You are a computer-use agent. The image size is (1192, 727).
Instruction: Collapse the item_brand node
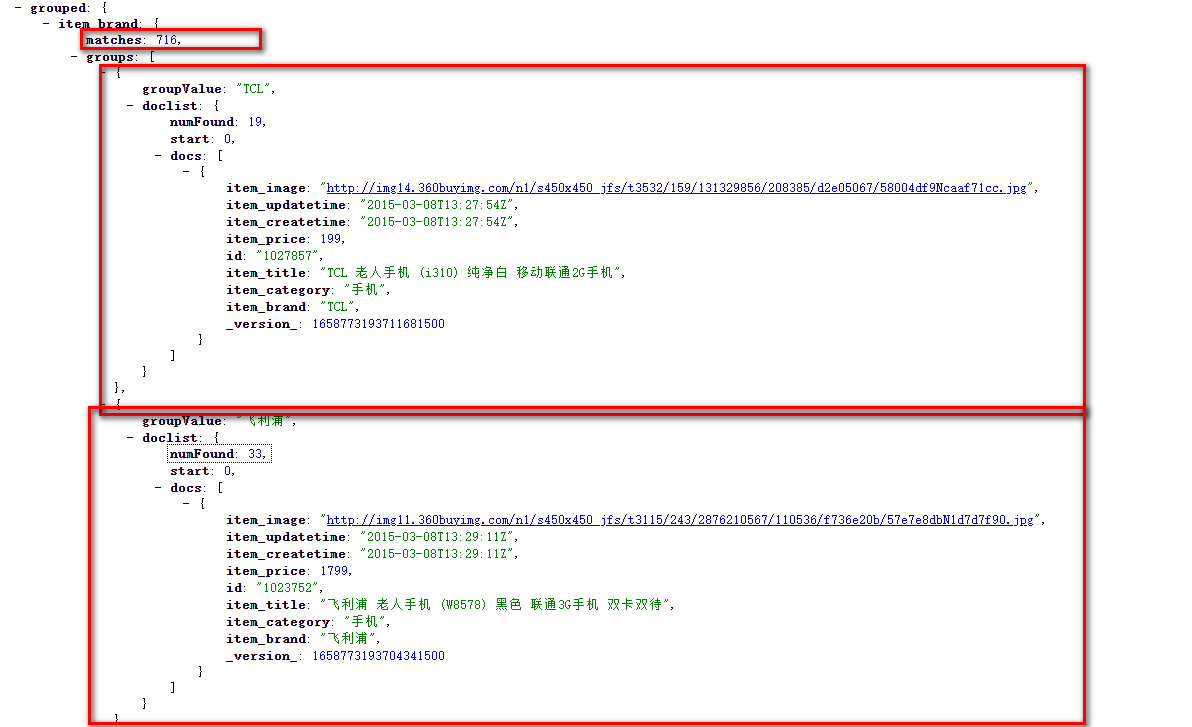(x=47, y=24)
